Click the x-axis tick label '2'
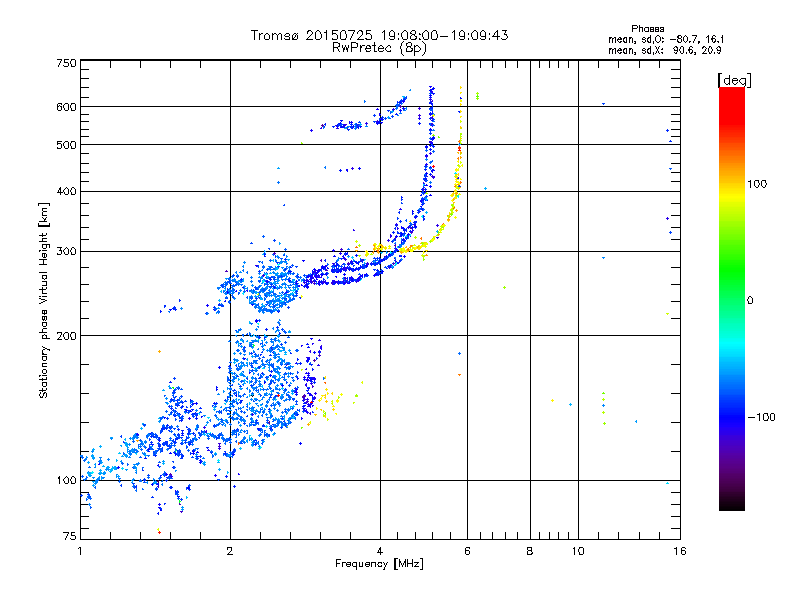 [230, 551]
